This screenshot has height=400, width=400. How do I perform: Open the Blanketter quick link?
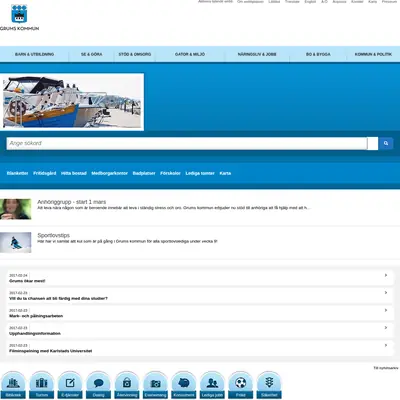(x=17, y=173)
